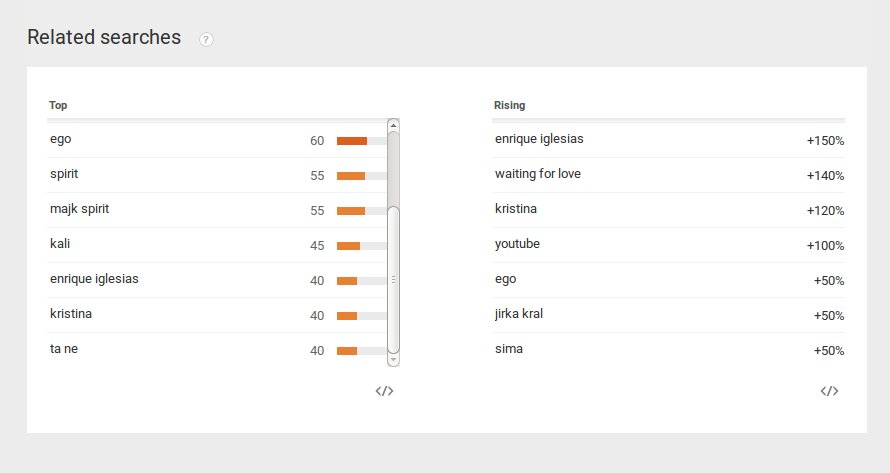Click the Top column header
Screen dimensions: 890x473
(x=58, y=105)
